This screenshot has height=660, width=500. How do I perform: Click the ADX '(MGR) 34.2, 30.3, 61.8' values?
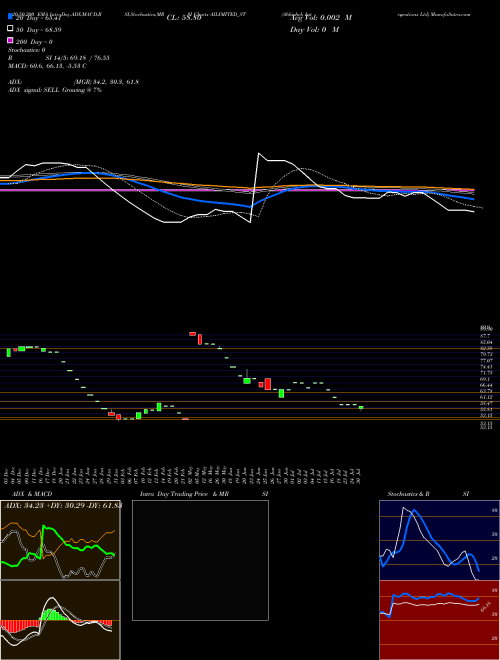pos(106,82)
